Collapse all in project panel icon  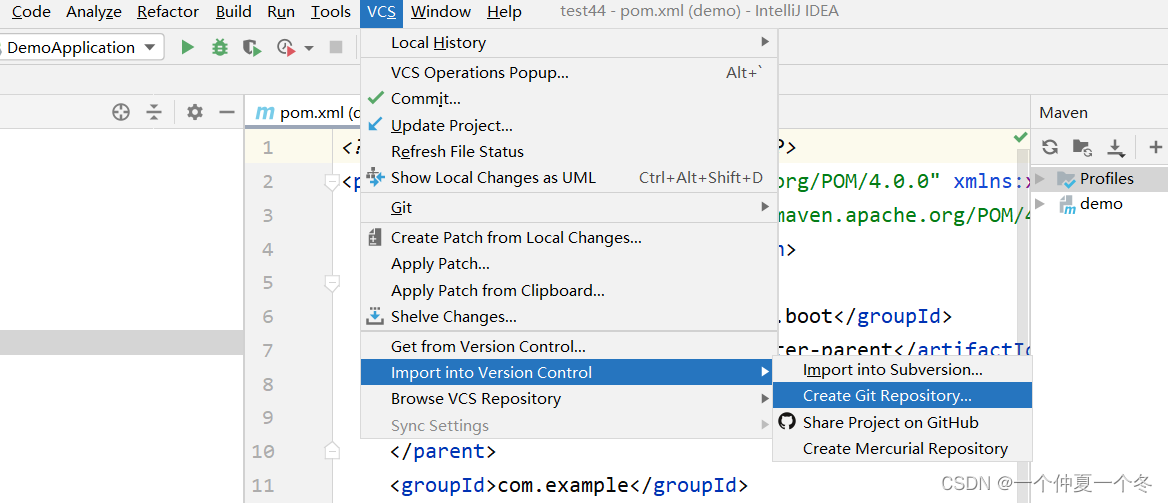click(153, 113)
